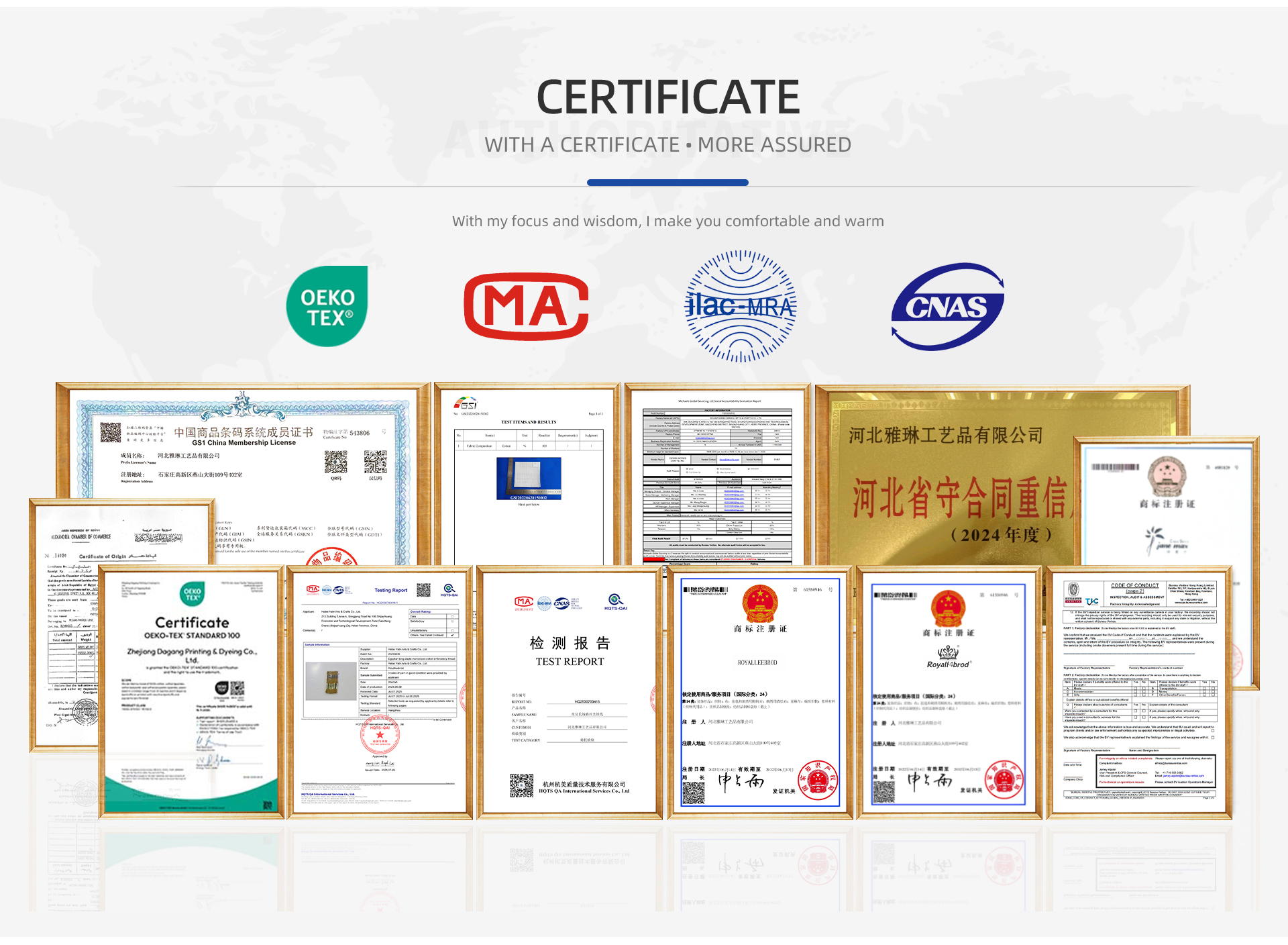Click the blue CNAS logo
This screenshot has width=1288, height=945.
click(x=947, y=306)
